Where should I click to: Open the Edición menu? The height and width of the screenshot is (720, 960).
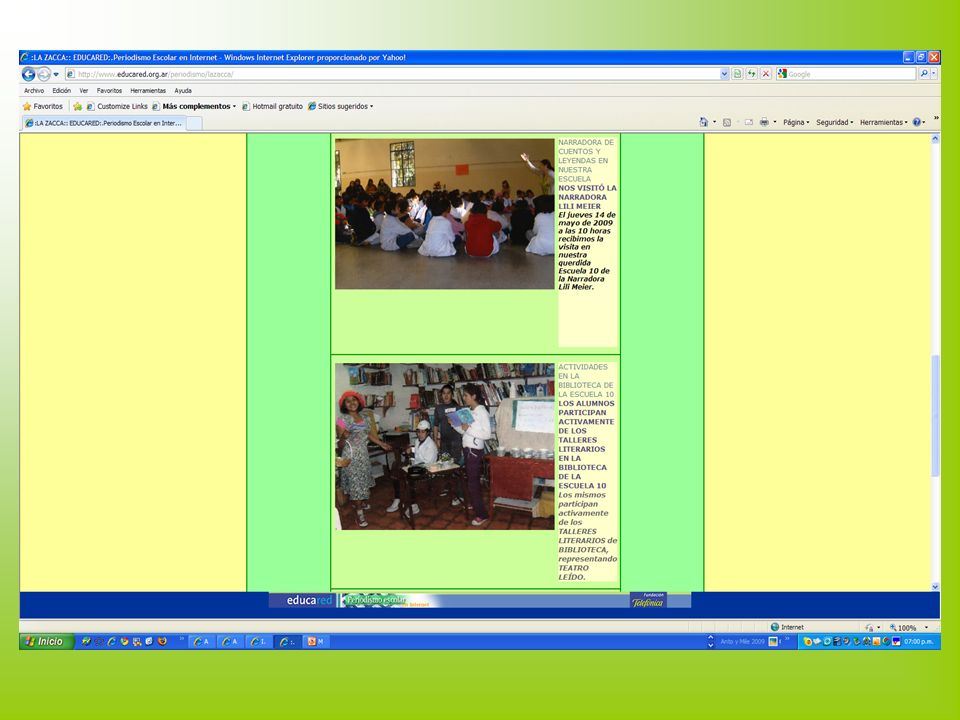61,91
